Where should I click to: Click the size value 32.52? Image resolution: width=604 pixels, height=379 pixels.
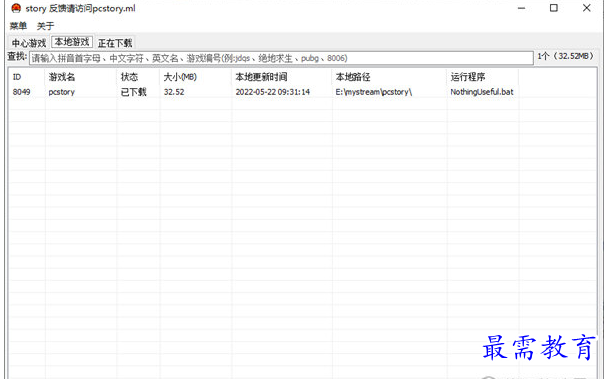174,92
